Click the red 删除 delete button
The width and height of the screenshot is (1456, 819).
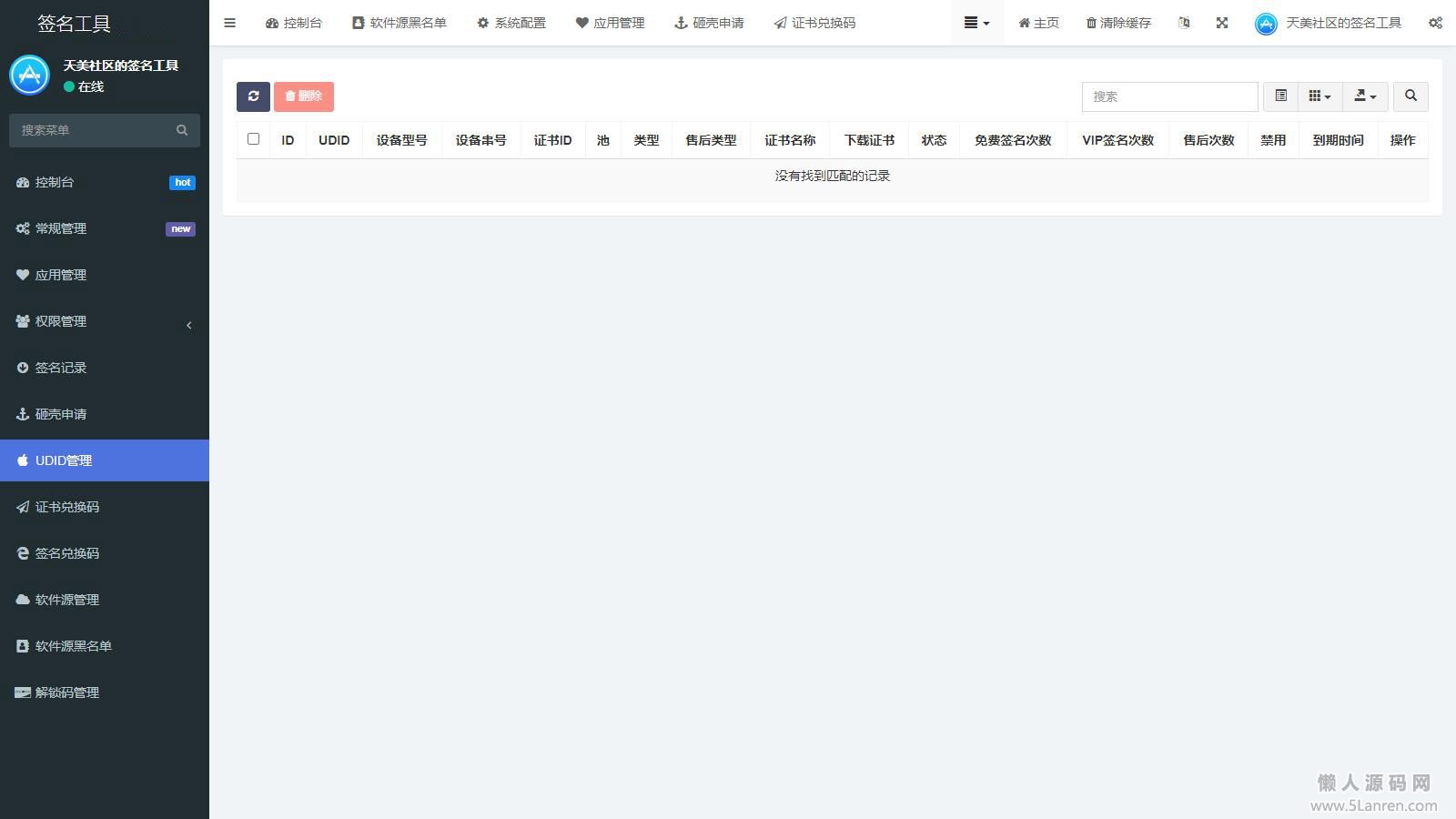(x=304, y=96)
